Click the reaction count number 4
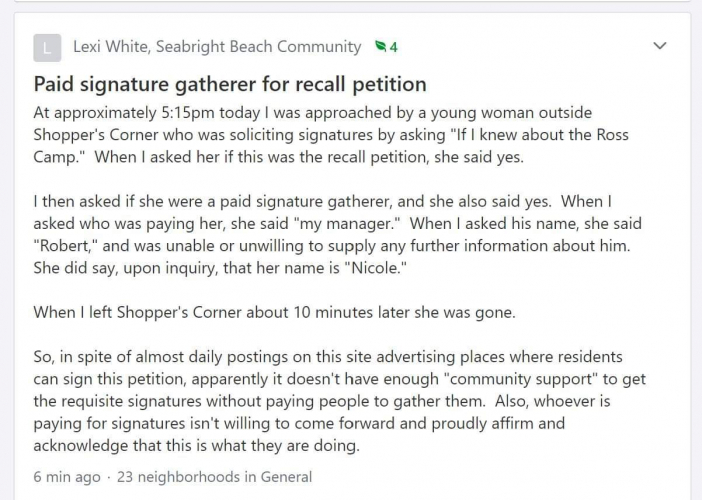702x500 pixels. (394, 47)
